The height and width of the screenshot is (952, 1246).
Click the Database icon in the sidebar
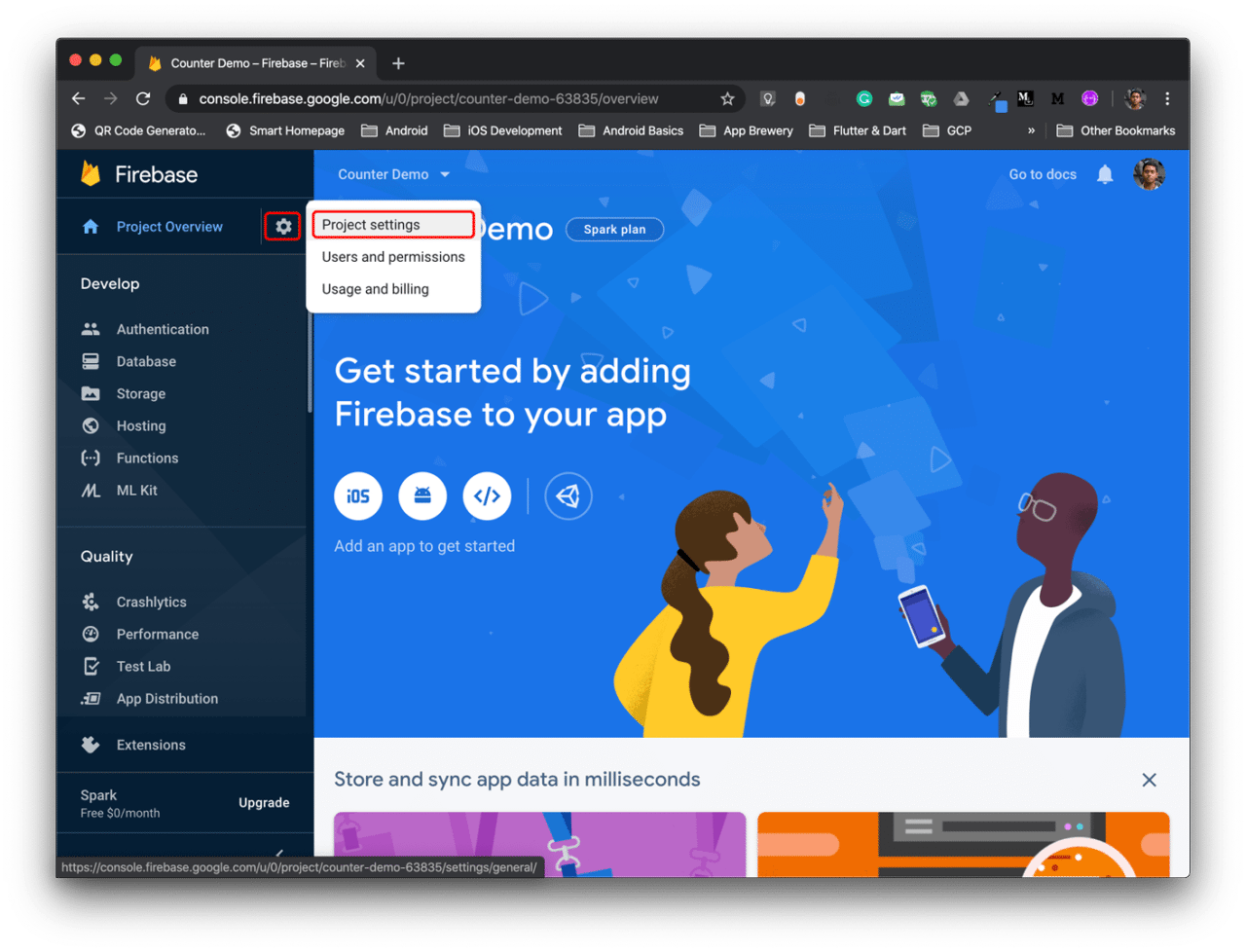tap(91, 361)
